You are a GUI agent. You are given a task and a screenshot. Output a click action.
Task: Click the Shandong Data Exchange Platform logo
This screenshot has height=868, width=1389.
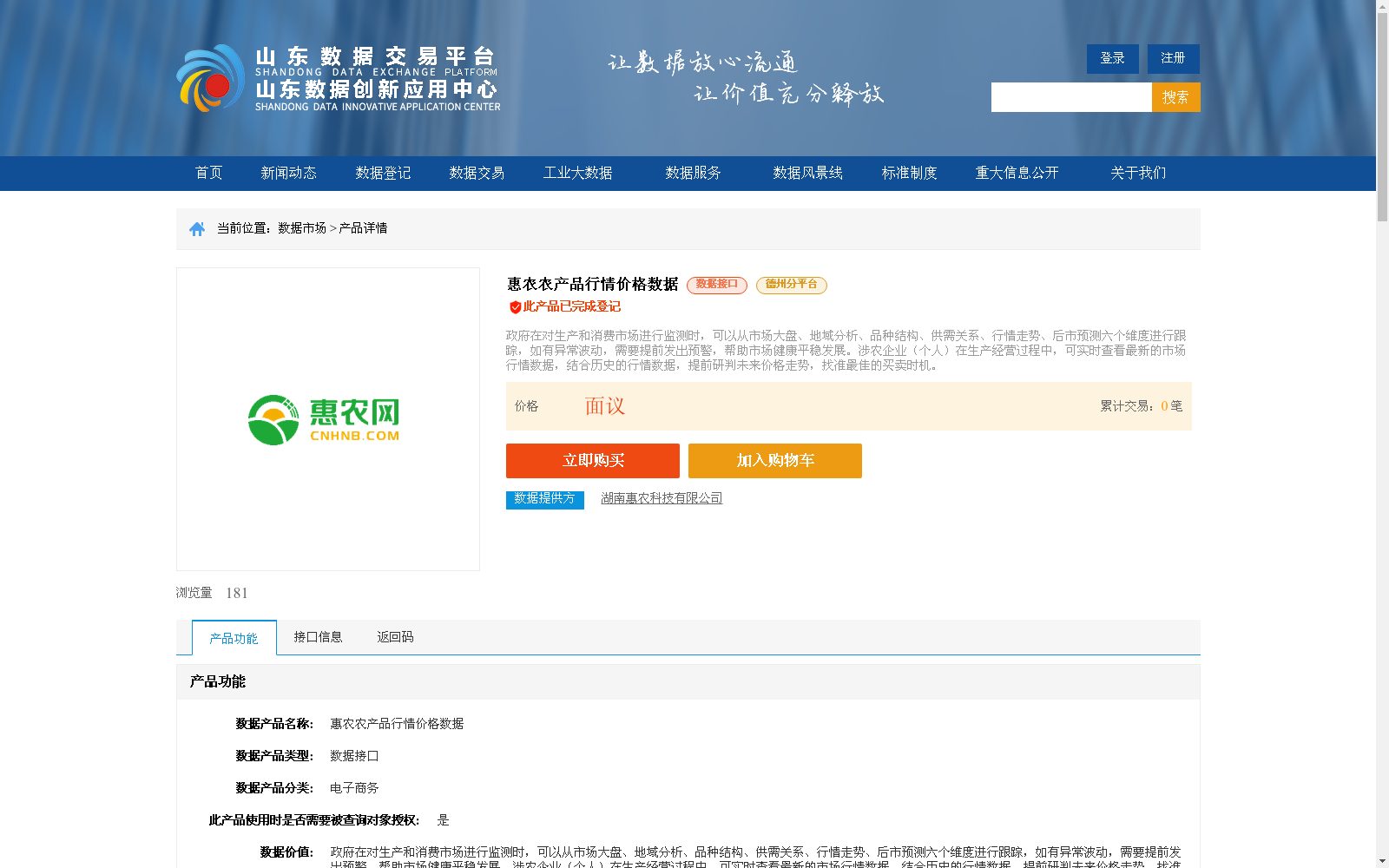pyautogui.click(x=339, y=78)
